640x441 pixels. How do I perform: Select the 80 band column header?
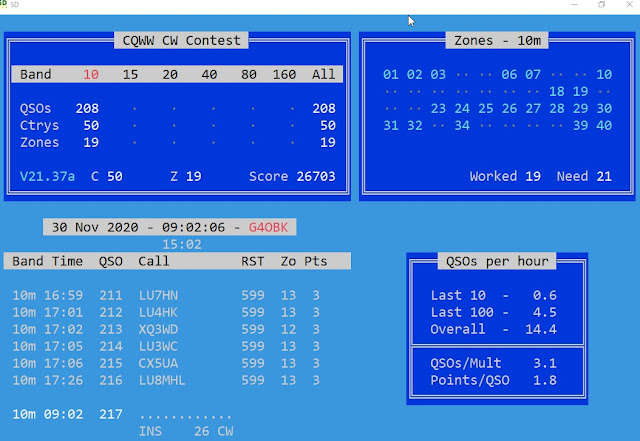[249, 74]
